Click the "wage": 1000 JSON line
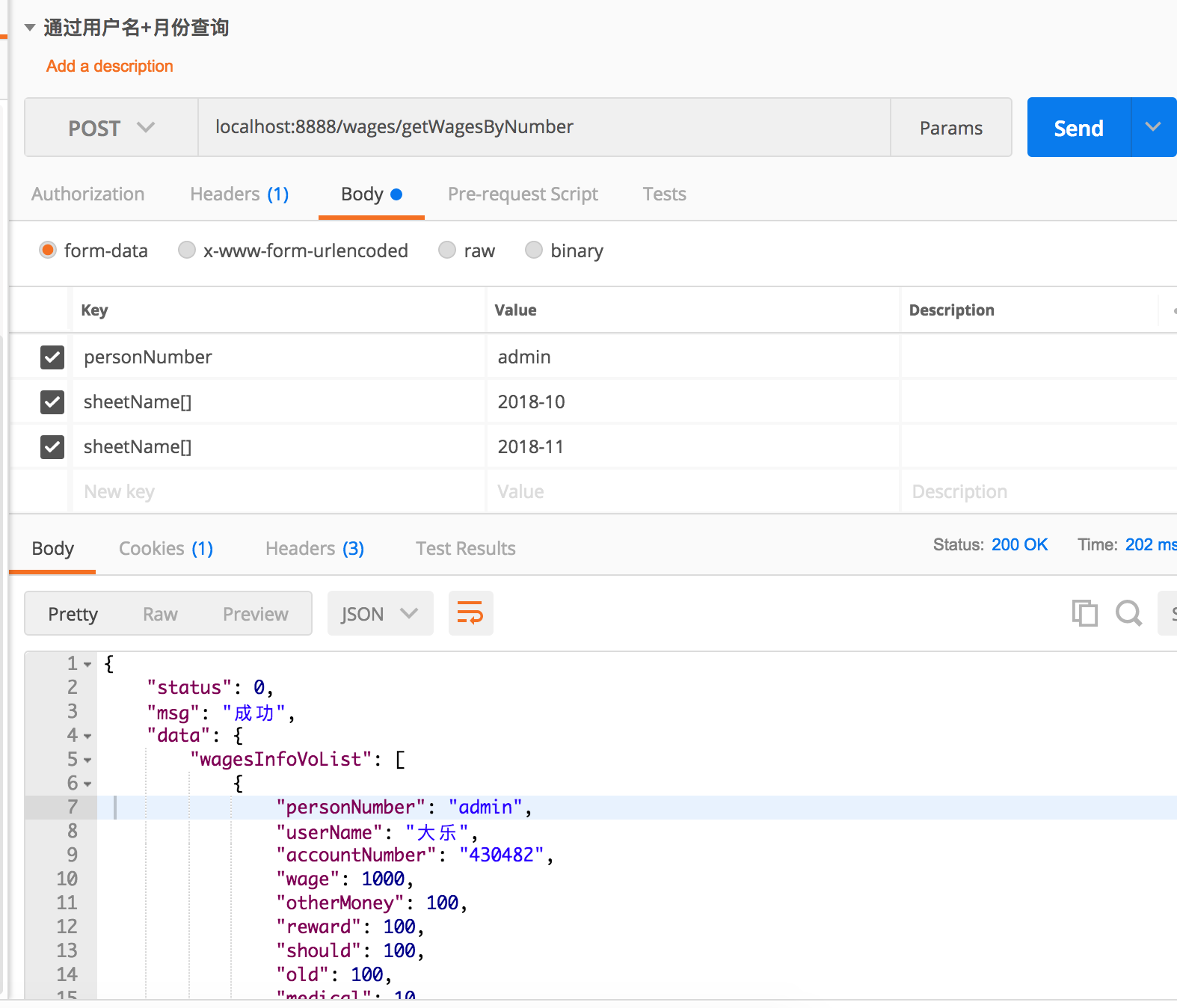Viewport: 1177px width, 1008px height. tap(345, 879)
